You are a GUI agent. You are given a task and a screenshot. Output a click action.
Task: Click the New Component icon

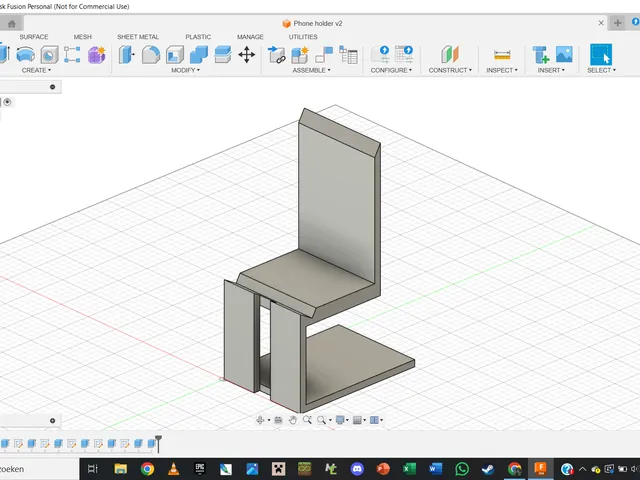(x=300, y=55)
